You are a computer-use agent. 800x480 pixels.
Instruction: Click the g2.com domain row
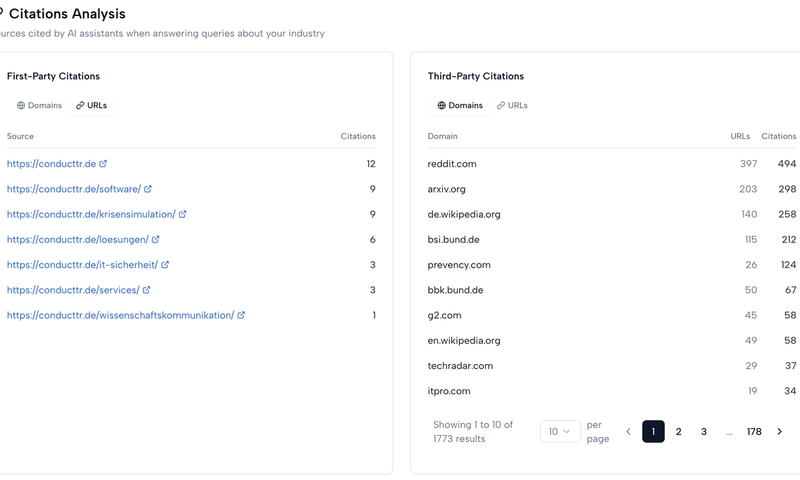click(x=612, y=315)
